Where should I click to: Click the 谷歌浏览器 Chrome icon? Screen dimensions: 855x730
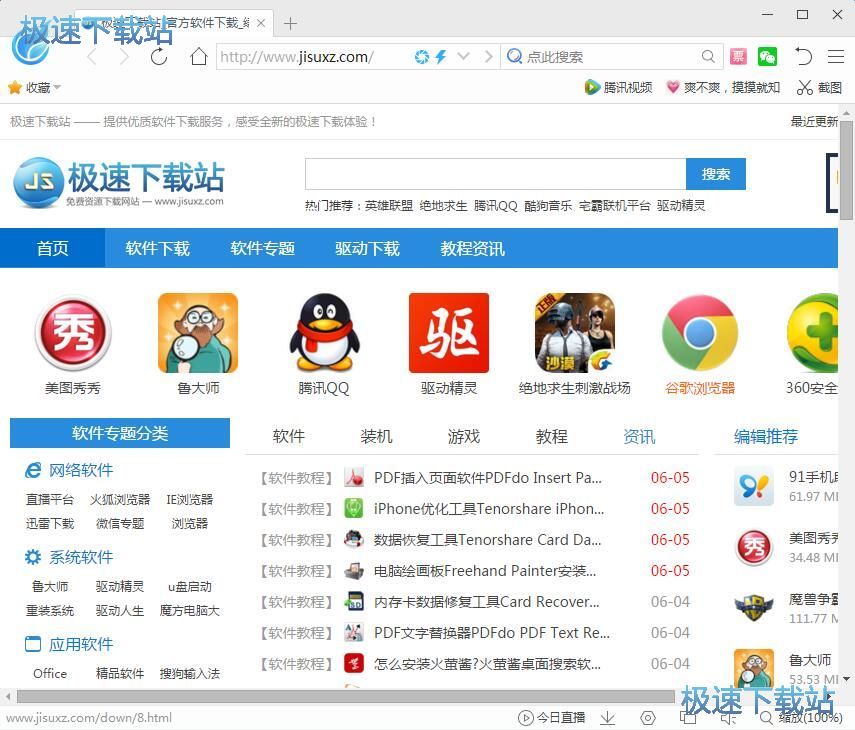[700, 333]
